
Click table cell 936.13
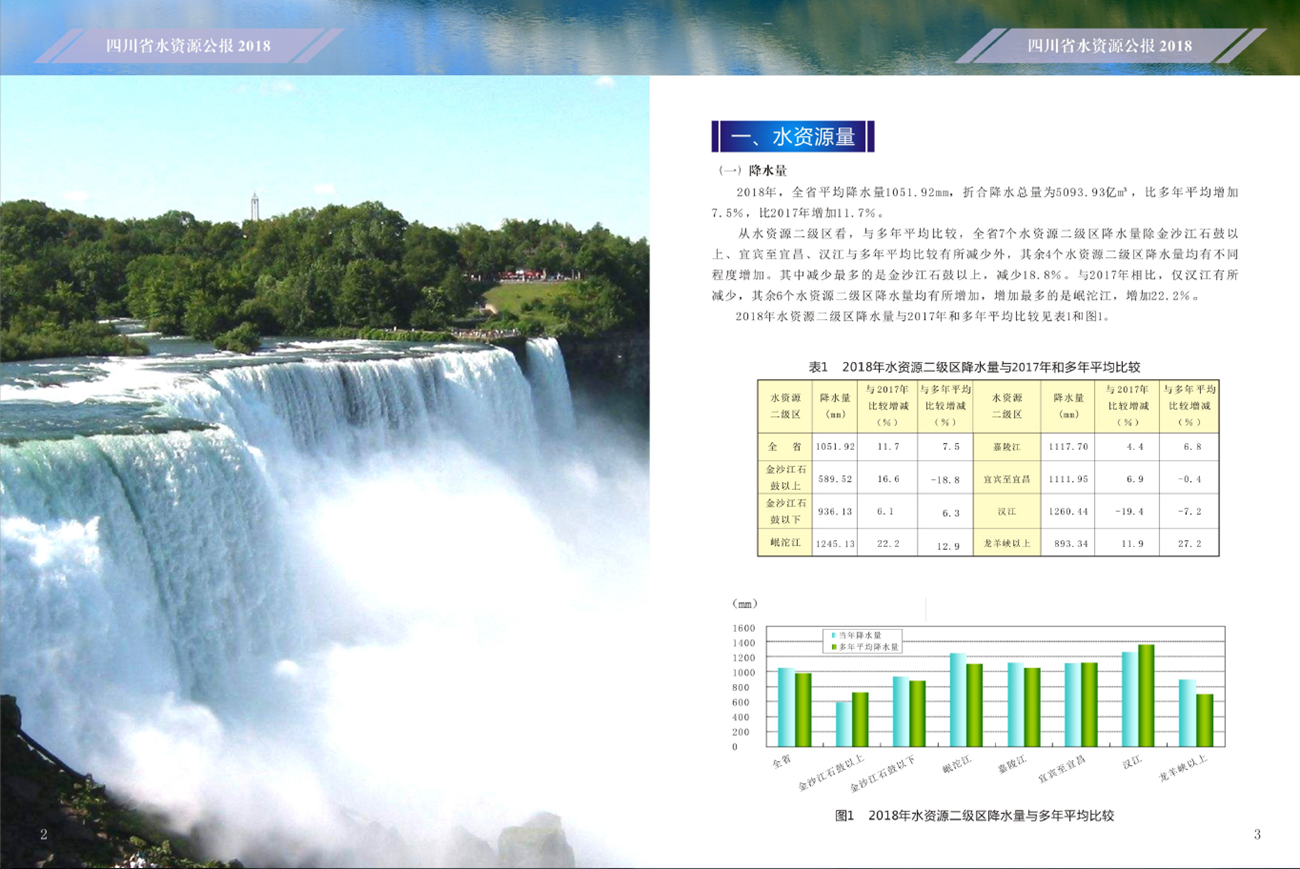click(x=835, y=511)
